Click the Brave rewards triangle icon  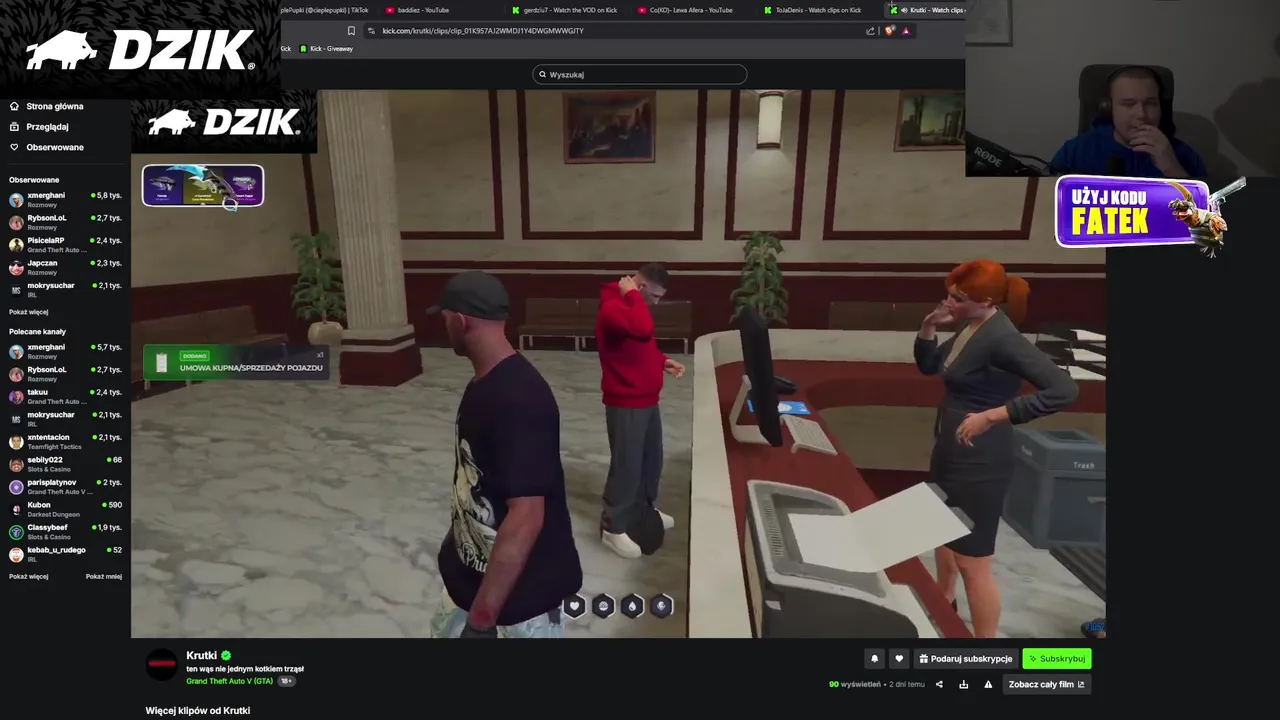point(906,31)
